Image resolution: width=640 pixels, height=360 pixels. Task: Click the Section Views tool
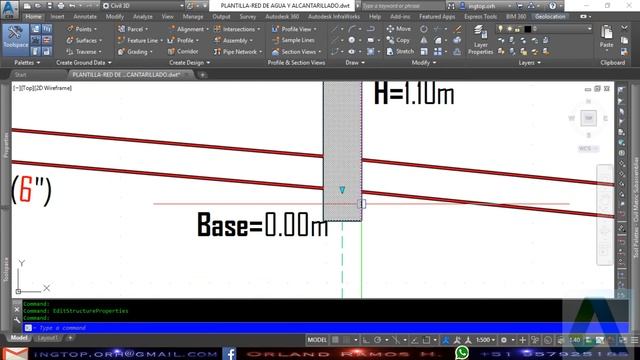pyautogui.click(x=297, y=52)
